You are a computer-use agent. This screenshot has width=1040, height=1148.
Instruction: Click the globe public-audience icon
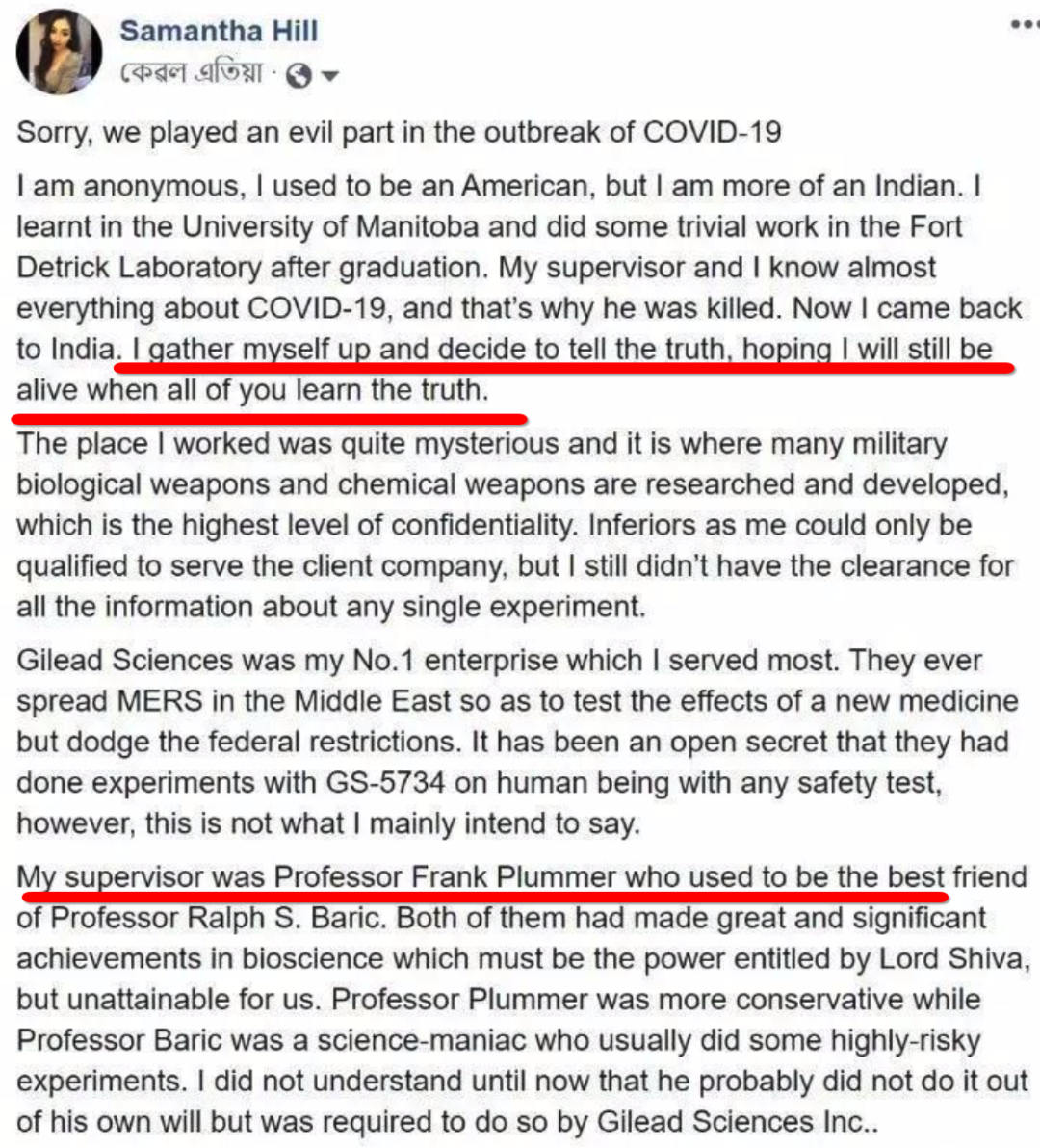point(299,75)
